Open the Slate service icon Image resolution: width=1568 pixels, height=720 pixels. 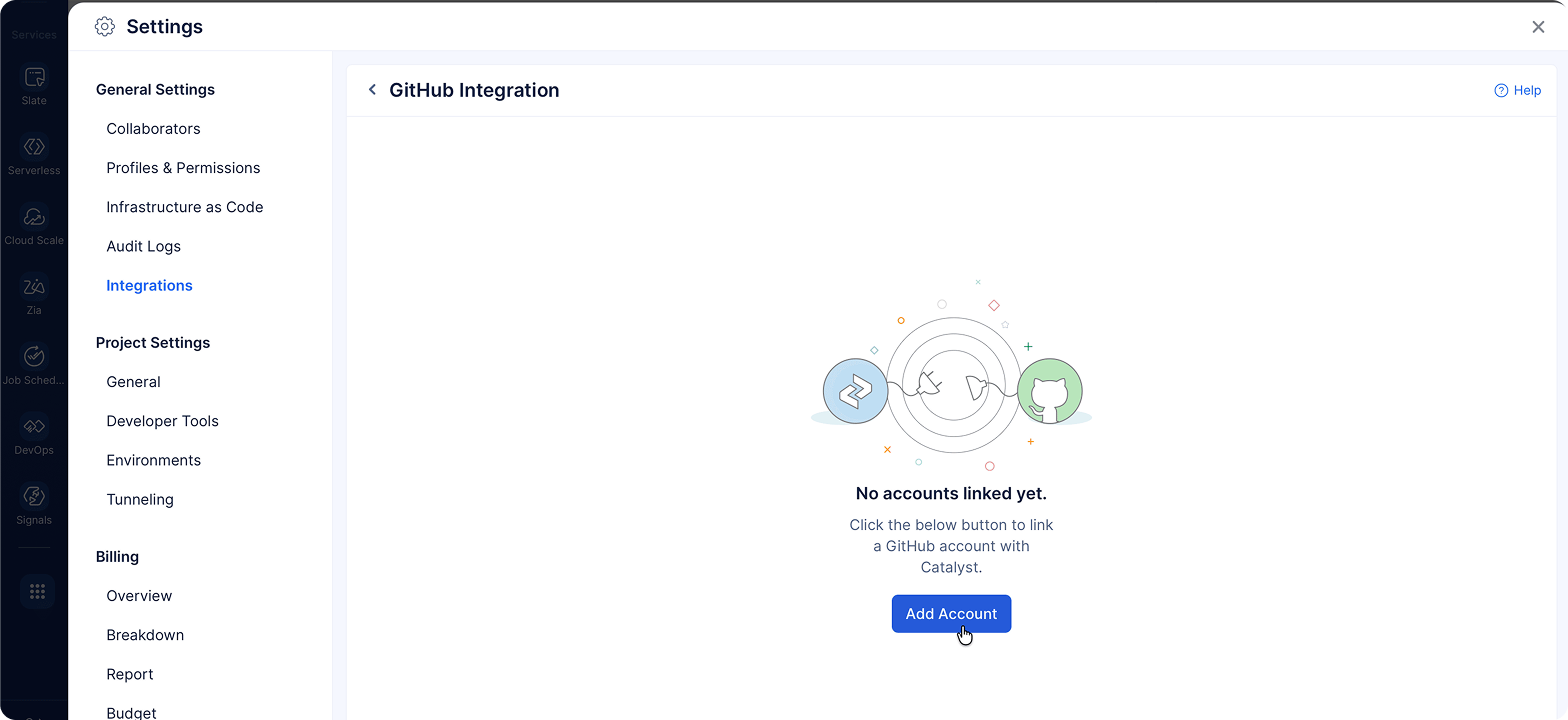pos(34,78)
